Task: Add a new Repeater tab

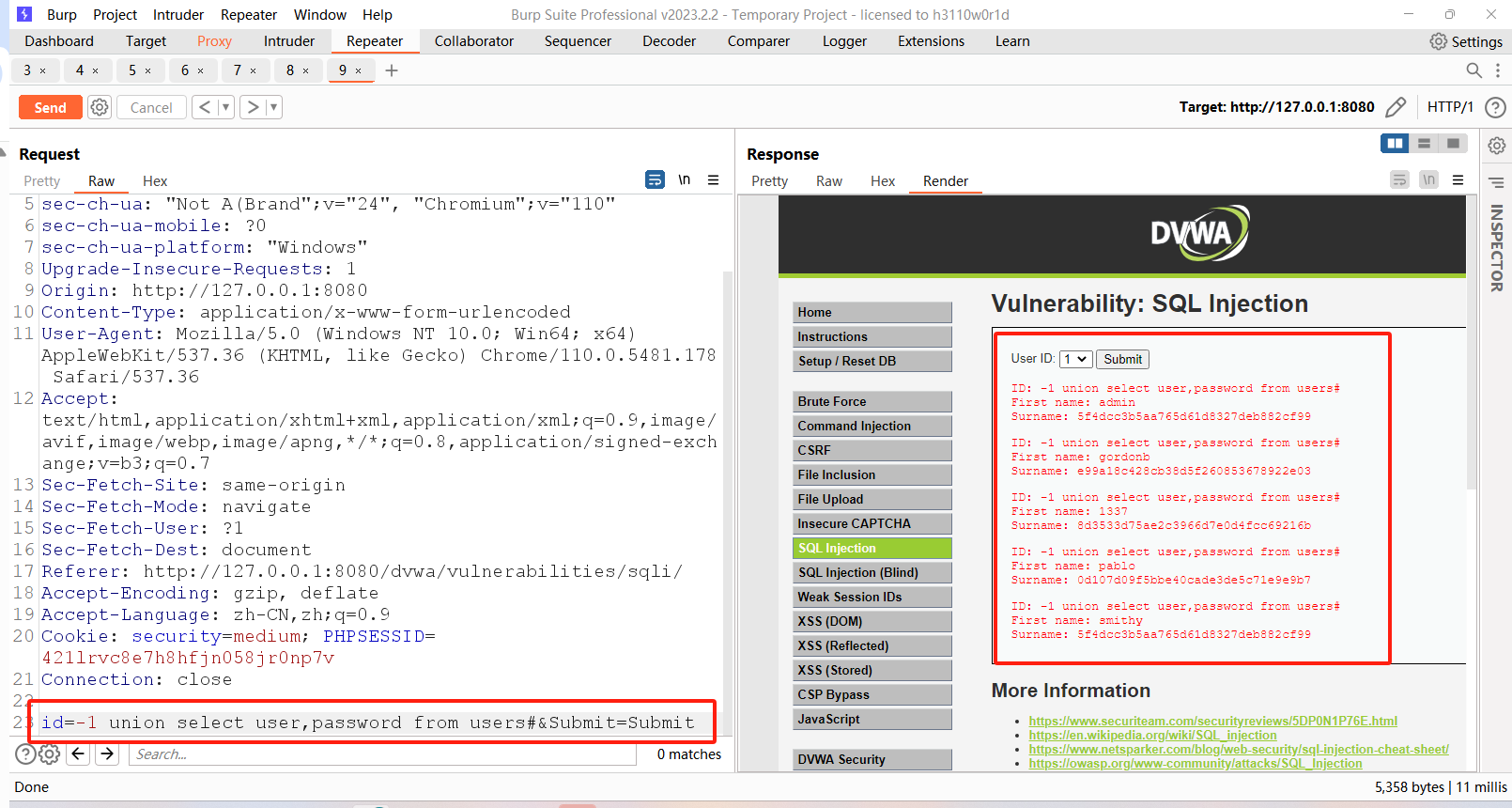Action: click(x=392, y=70)
